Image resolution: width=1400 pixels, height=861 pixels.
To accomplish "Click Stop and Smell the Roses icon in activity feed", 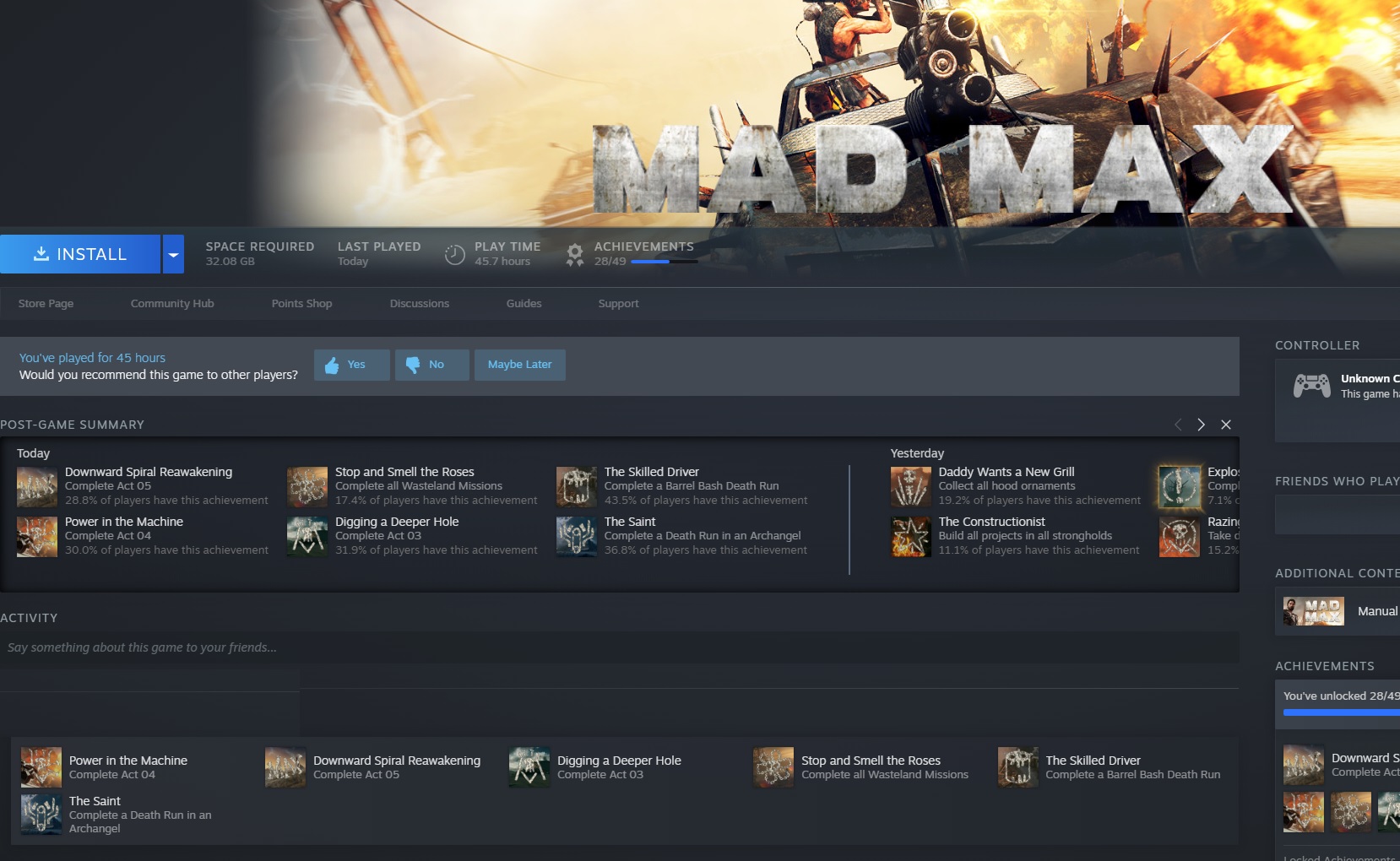I will coord(773,767).
